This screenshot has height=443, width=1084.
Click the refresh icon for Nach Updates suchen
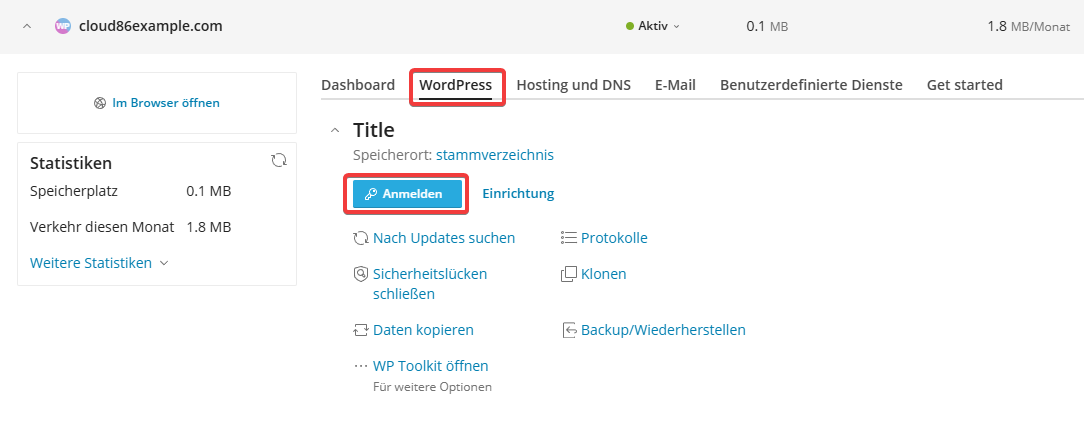point(360,238)
